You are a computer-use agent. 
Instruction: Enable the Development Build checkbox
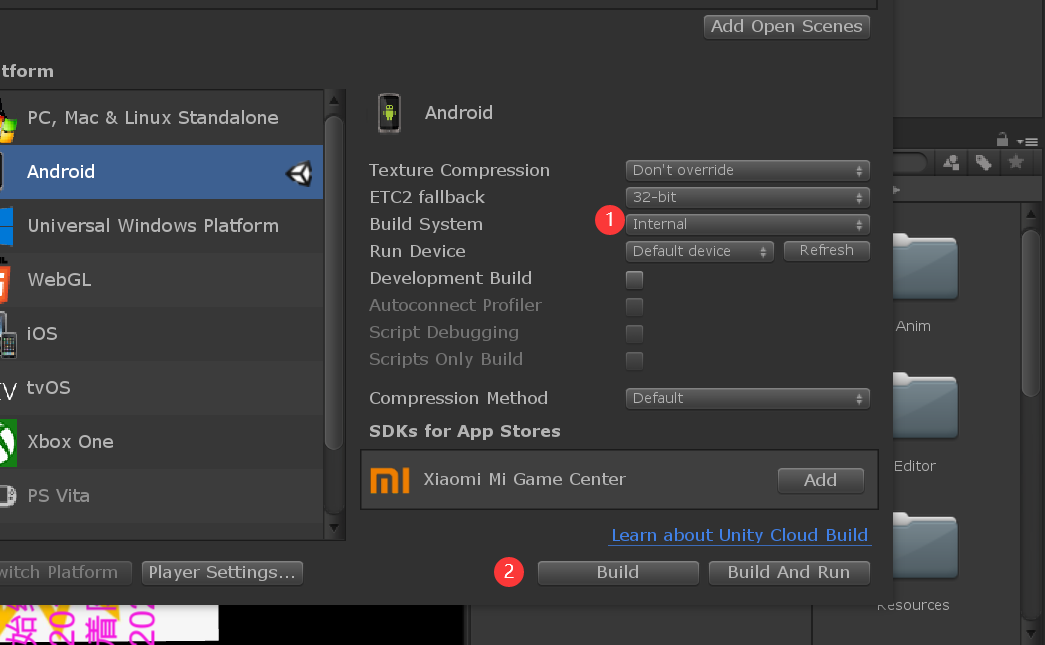tap(634, 280)
